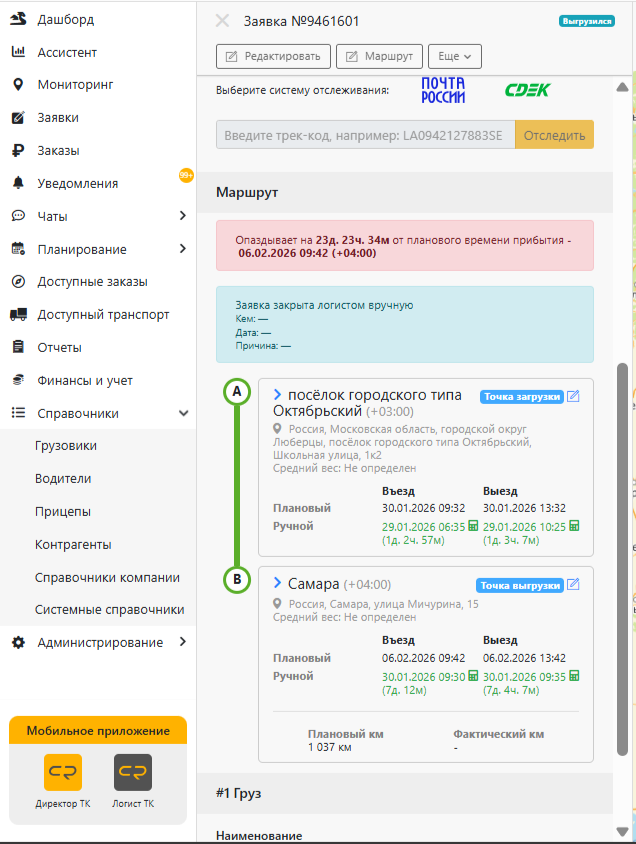This screenshot has height=844, width=636.
Task: Edit the Точка выгрузки point
Action: [x=574, y=585]
